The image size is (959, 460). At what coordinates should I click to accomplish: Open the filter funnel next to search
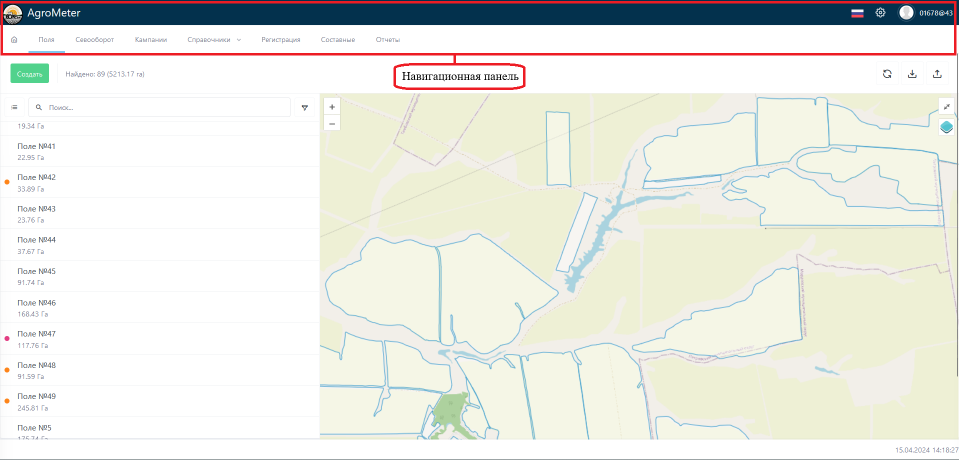(x=305, y=107)
